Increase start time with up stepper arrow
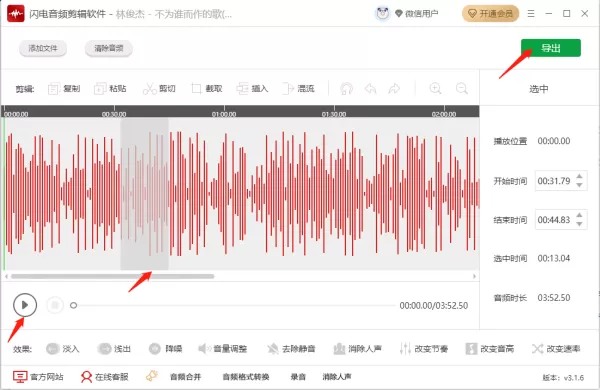The height and width of the screenshot is (390, 600). click(579, 176)
